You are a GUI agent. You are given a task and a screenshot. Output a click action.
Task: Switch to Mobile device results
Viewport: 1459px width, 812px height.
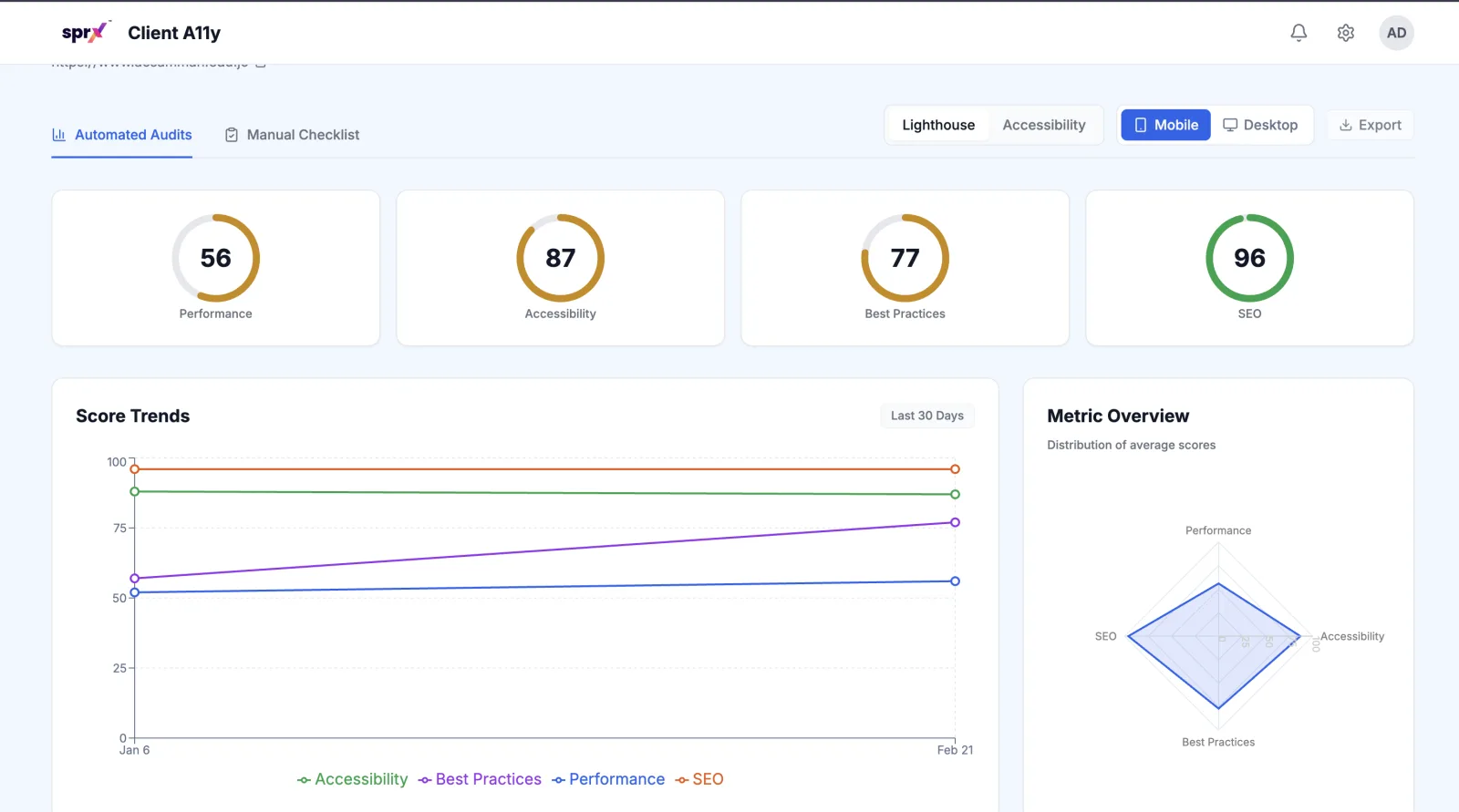[1165, 125]
